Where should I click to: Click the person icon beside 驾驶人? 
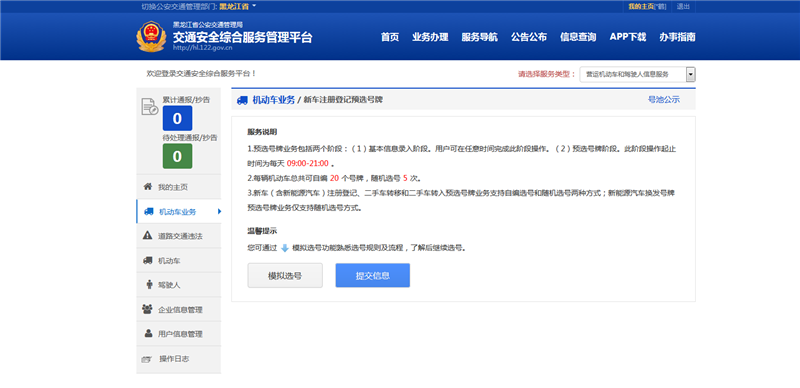(149, 284)
